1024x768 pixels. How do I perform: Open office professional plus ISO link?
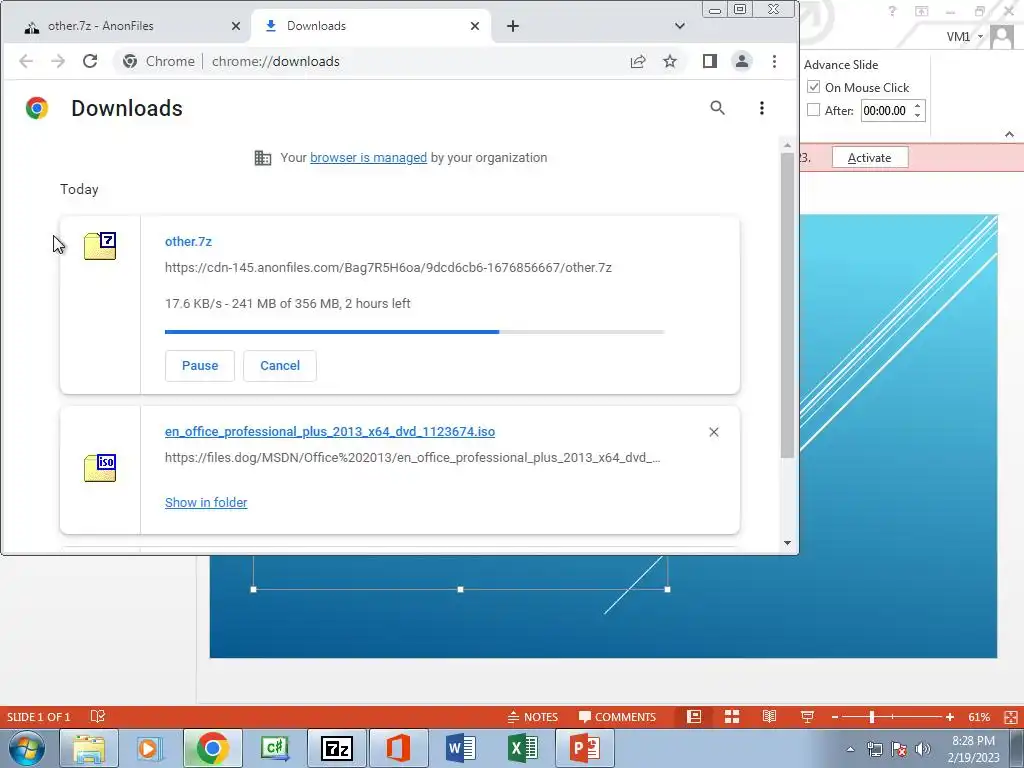[330, 432]
